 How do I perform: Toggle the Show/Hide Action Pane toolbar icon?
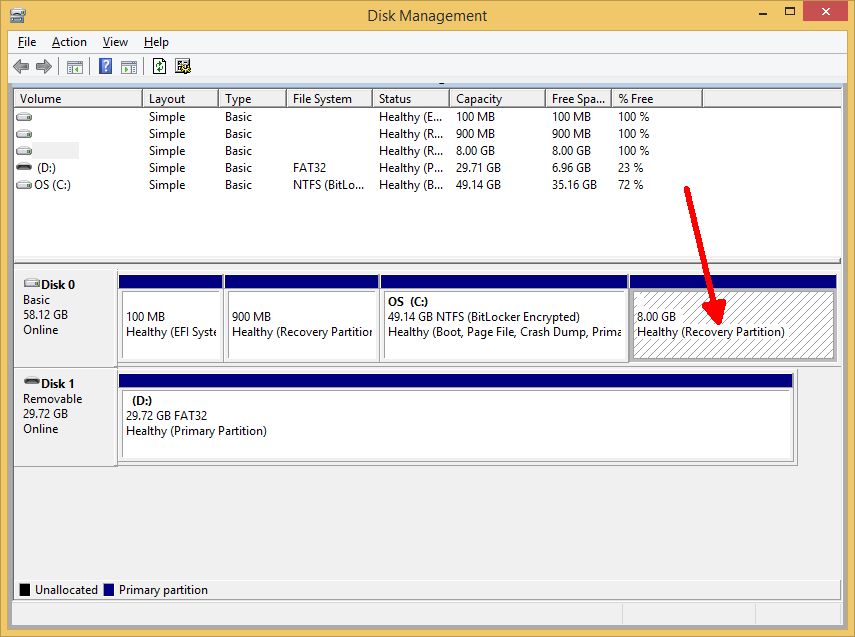tap(129, 67)
